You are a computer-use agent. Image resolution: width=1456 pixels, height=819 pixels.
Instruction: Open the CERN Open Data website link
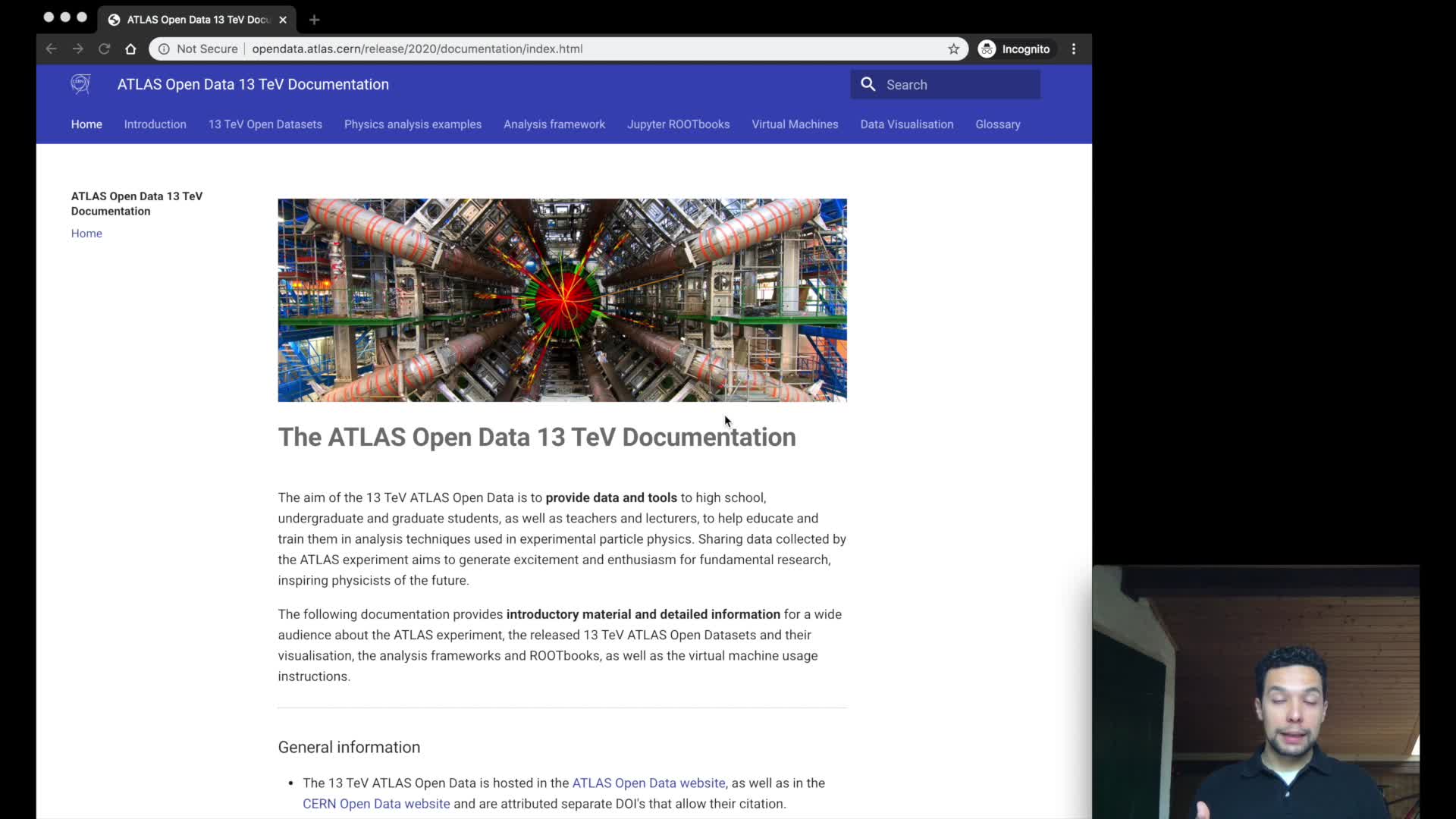375,804
